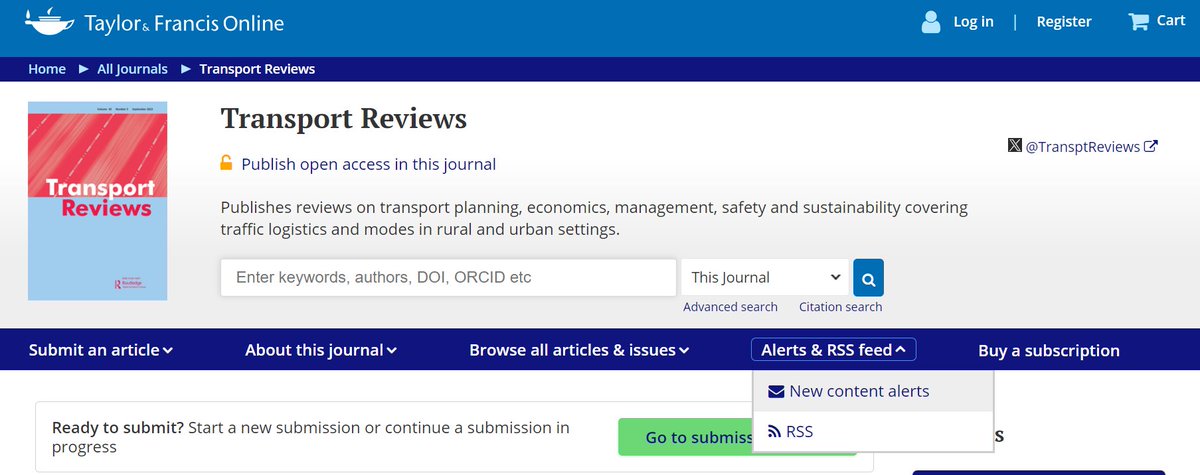1200x475 pixels.
Task: Click the user profile icon beside Log in
Action: tap(931, 22)
